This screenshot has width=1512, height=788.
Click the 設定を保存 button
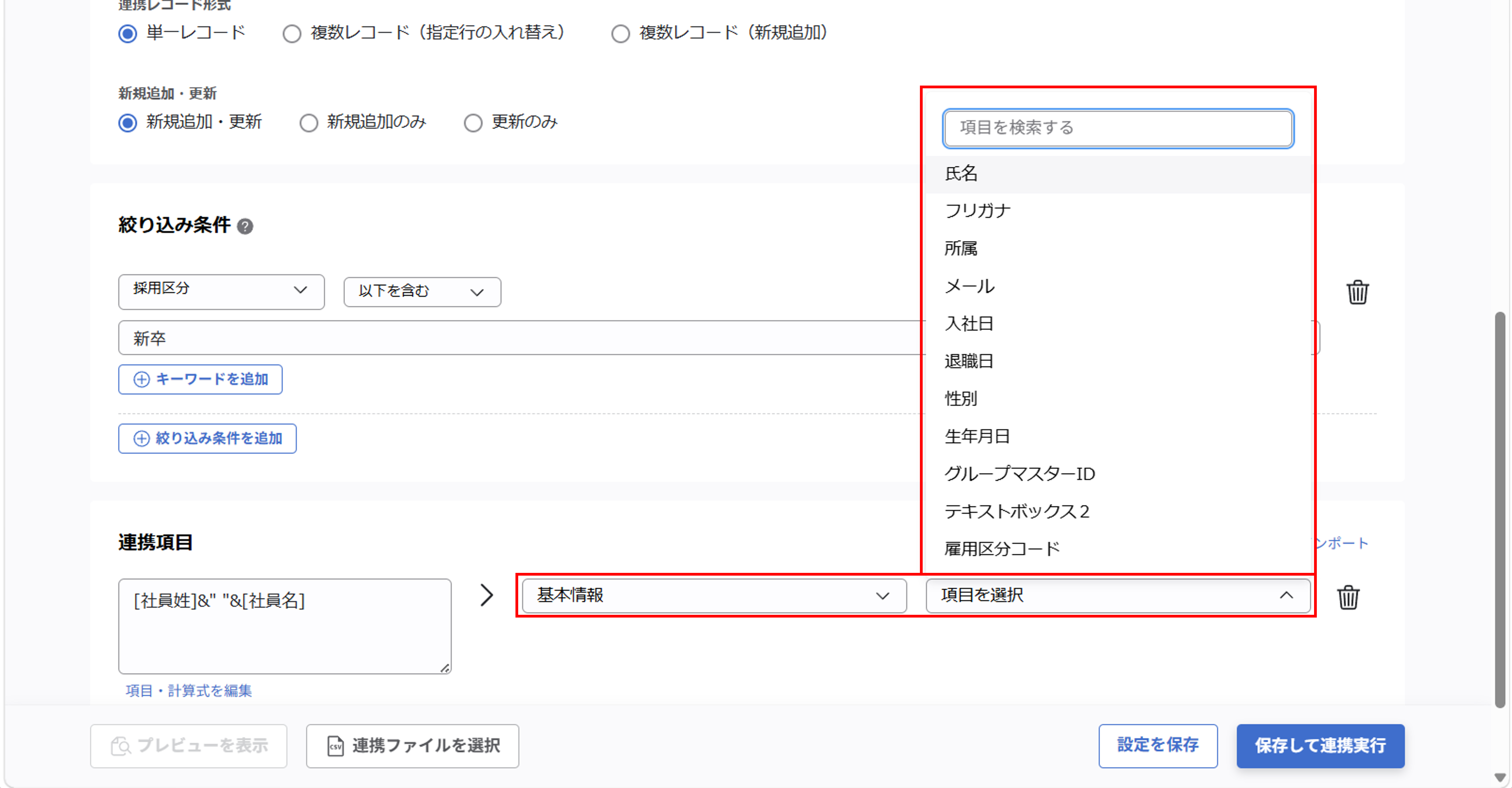pos(1157,746)
